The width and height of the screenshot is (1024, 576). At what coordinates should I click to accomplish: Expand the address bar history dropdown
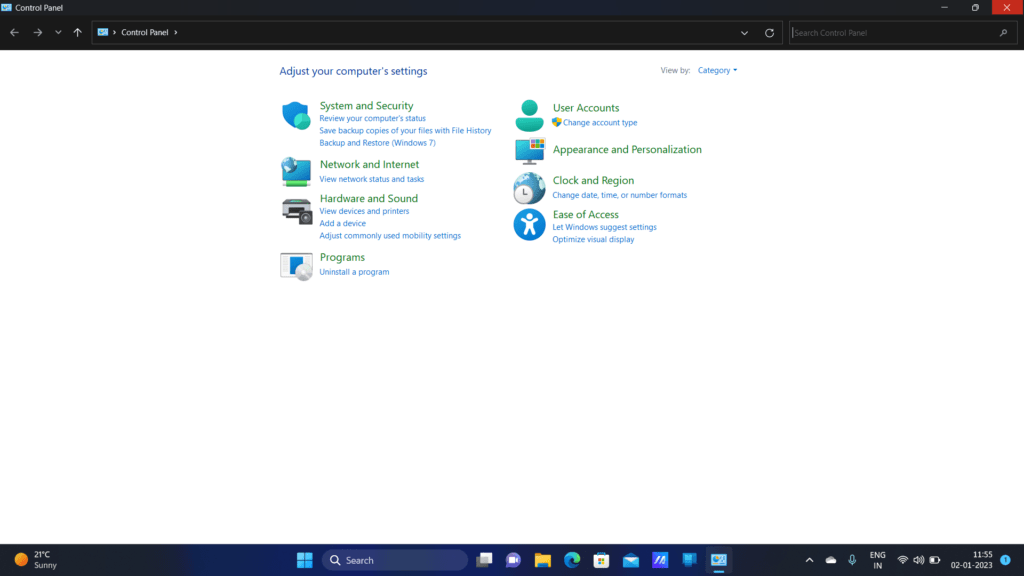(x=744, y=33)
